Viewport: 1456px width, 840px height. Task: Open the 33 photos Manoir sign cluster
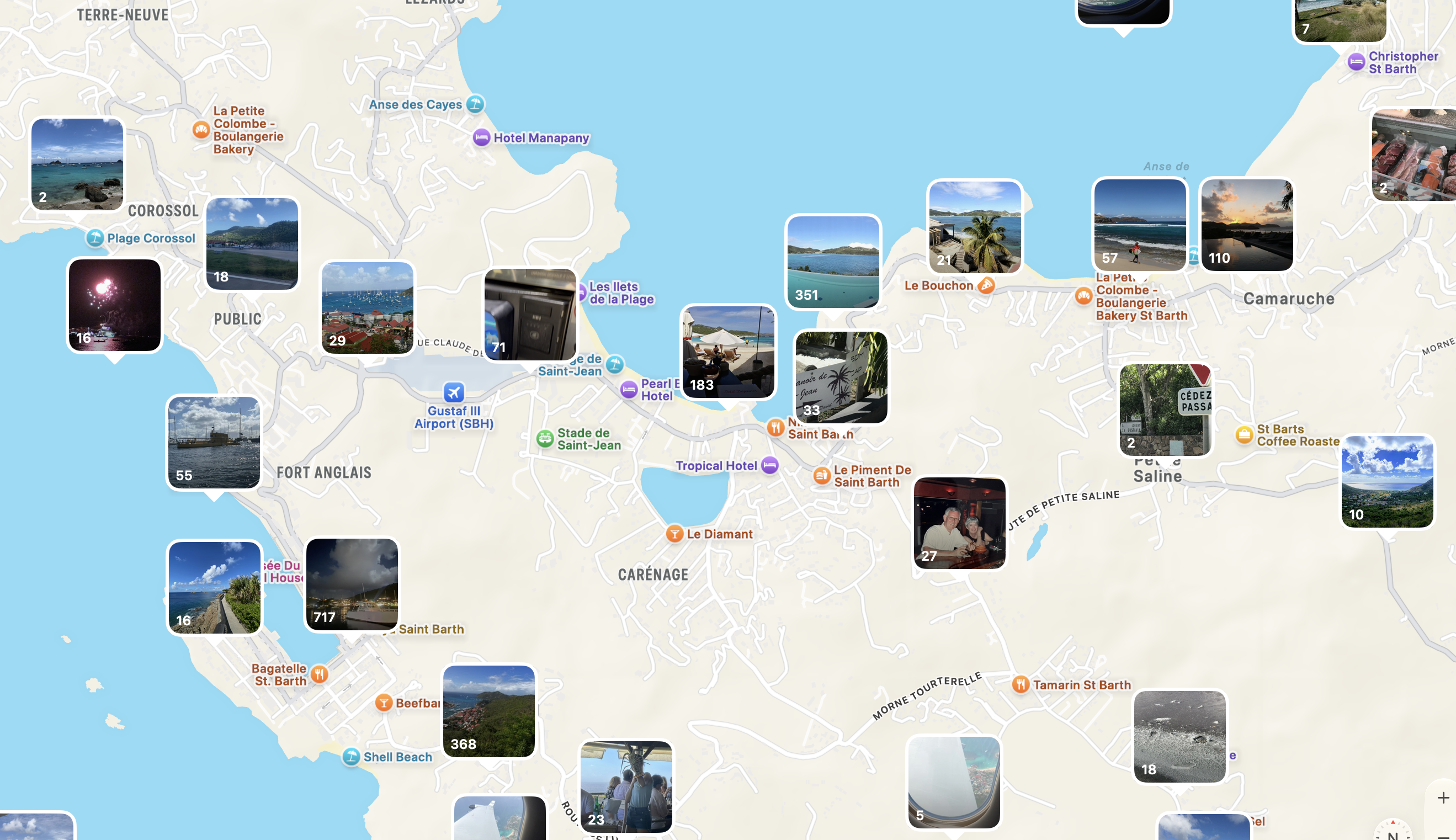coord(842,378)
